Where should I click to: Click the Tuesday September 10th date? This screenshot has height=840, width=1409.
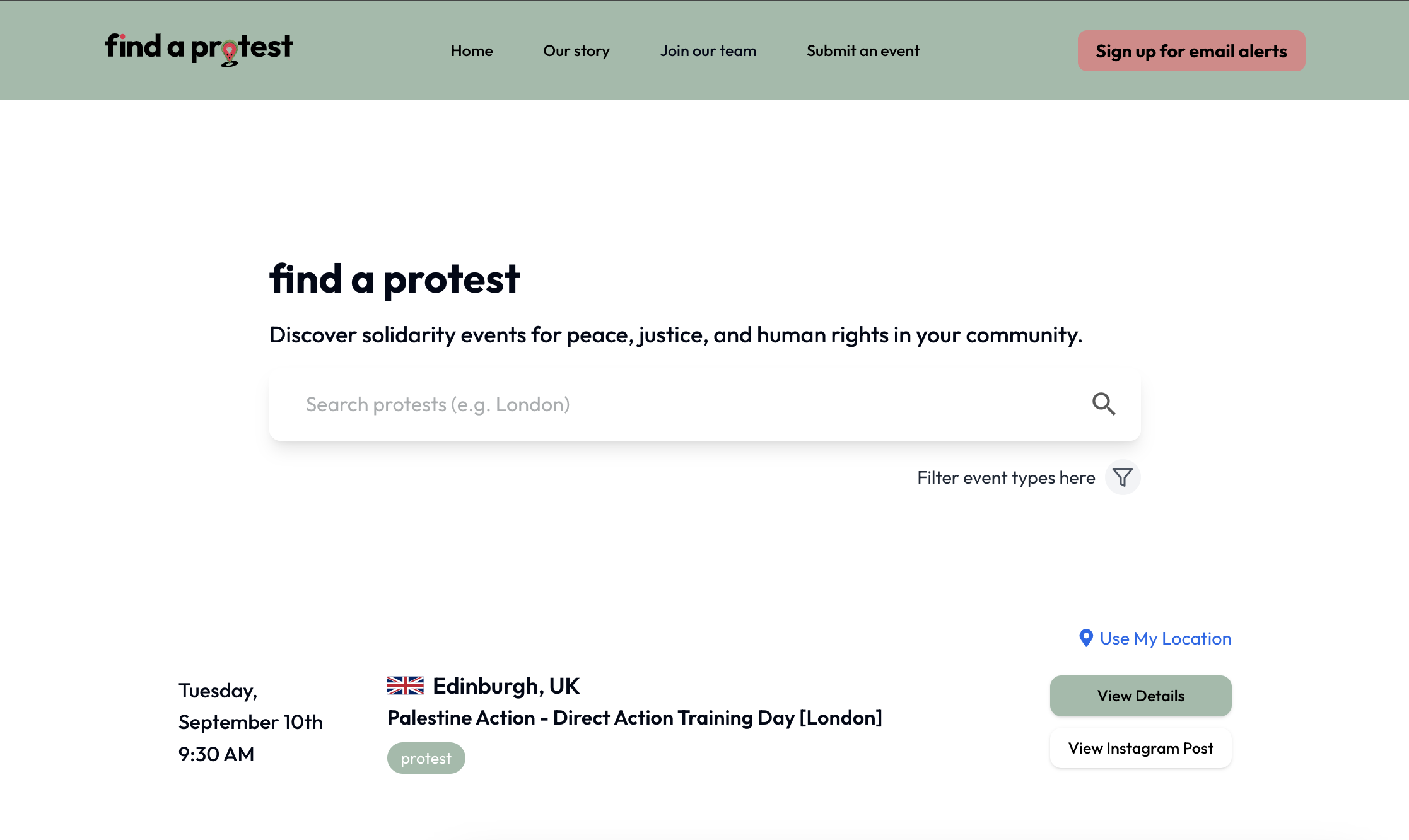[250, 721]
